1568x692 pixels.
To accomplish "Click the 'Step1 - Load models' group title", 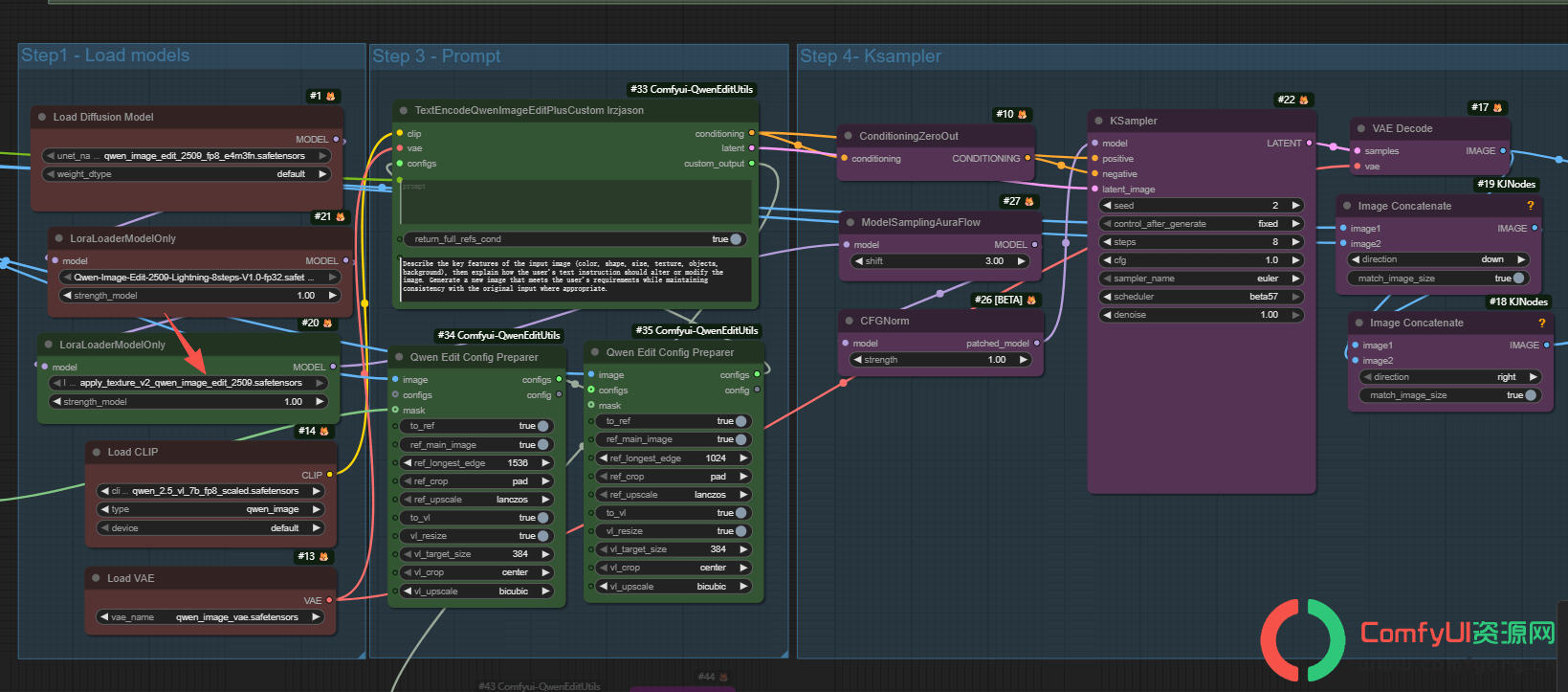I will [x=105, y=56].
